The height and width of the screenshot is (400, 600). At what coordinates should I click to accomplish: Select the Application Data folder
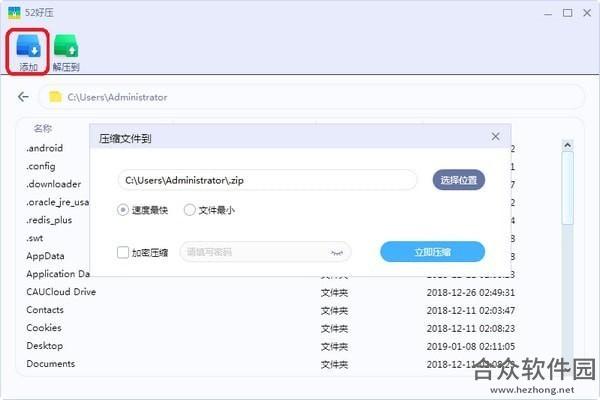(x=58, y=274)
